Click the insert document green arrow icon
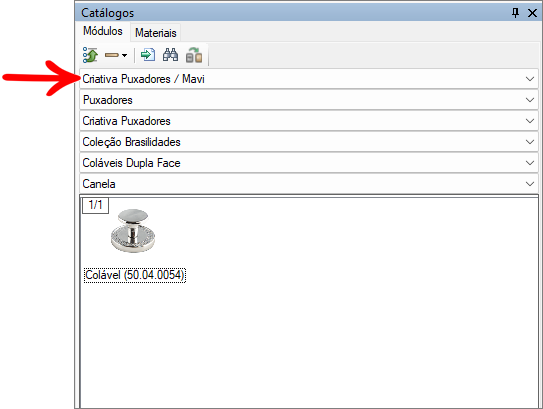The height and width of the screenshot is (409, 543). pyautogui.click(x=148, y=55)
